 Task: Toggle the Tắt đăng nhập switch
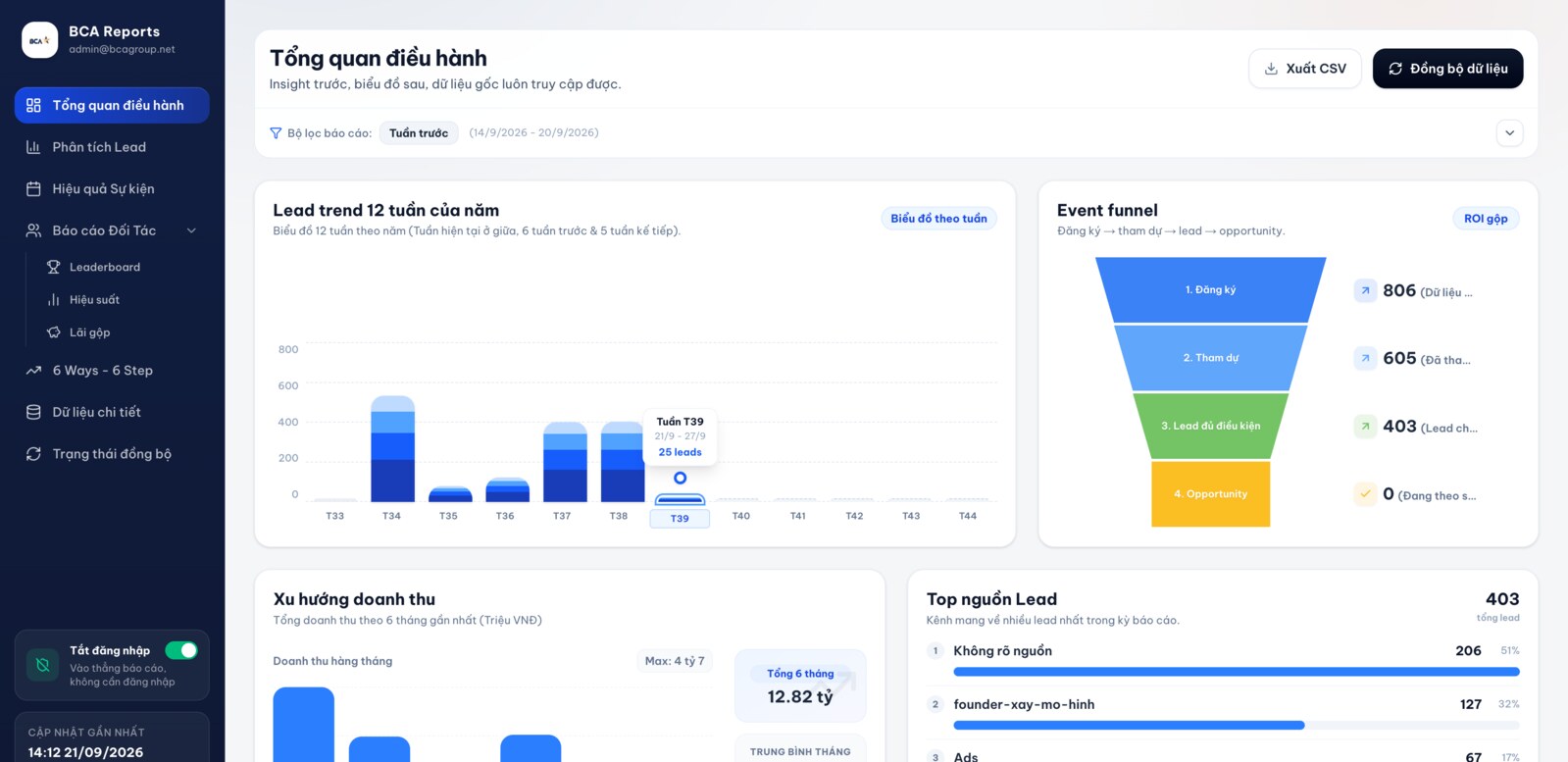pyautogui.click(x=181, y=650)
